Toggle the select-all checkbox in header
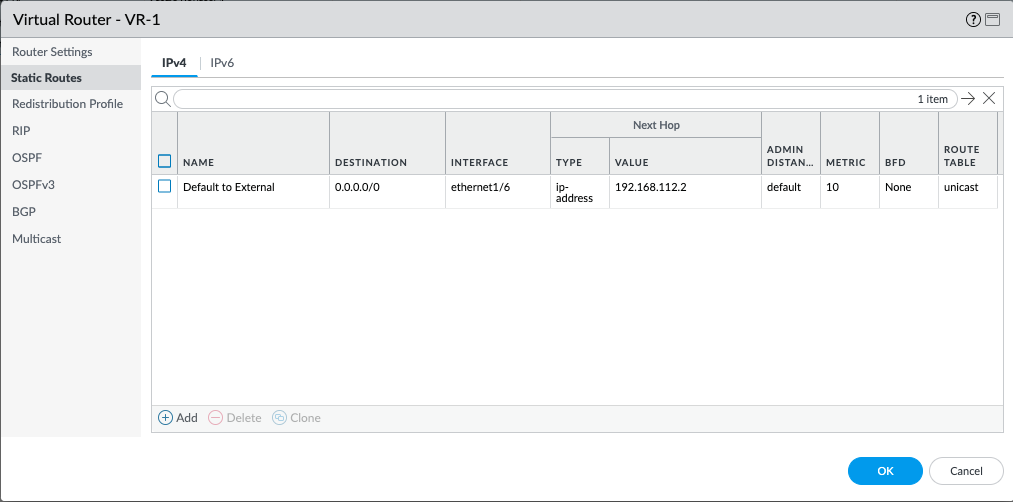1013x502 pixels. click(x=165, y=161)
